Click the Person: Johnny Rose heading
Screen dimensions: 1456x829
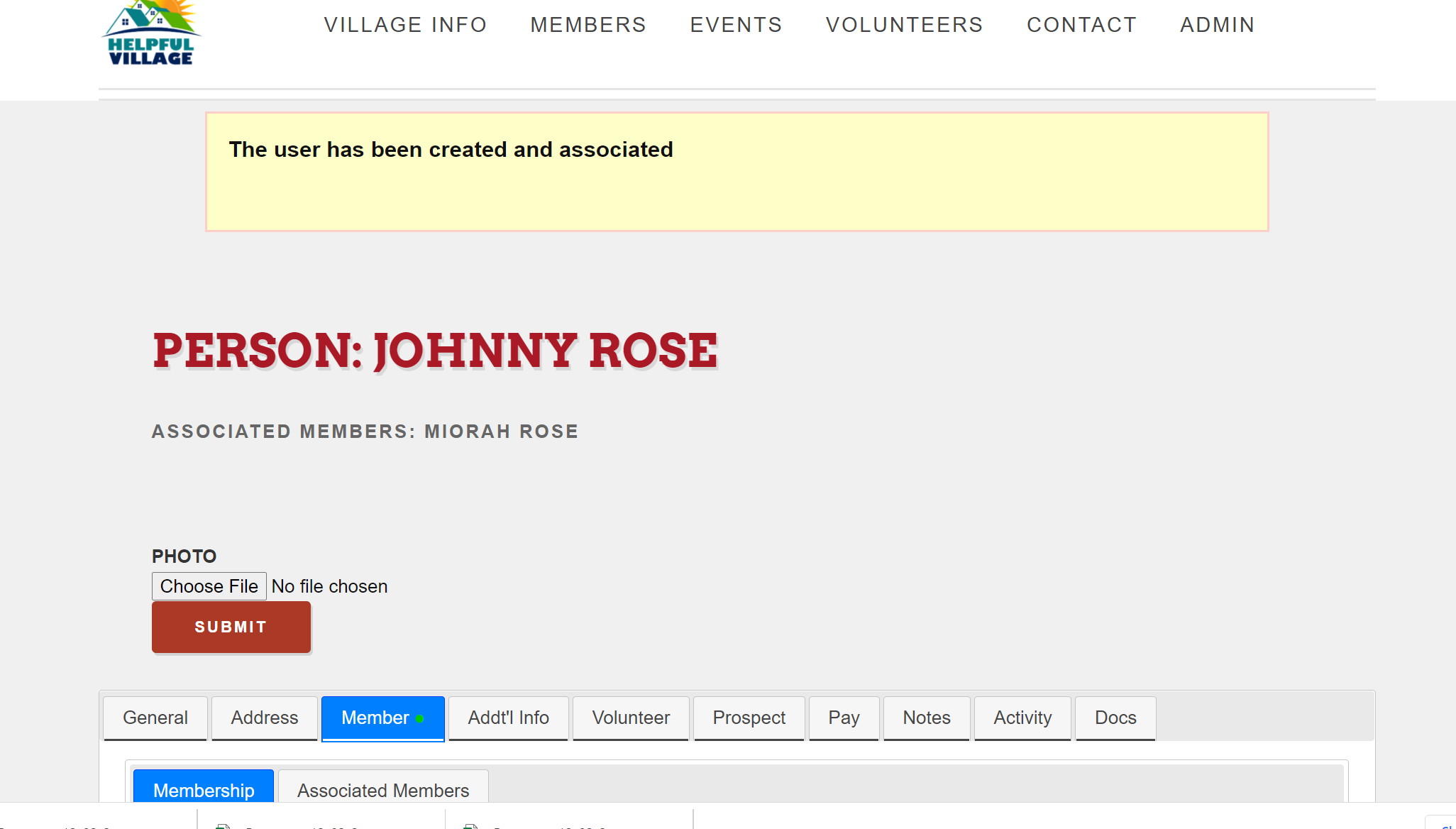(x=436, y=351)
